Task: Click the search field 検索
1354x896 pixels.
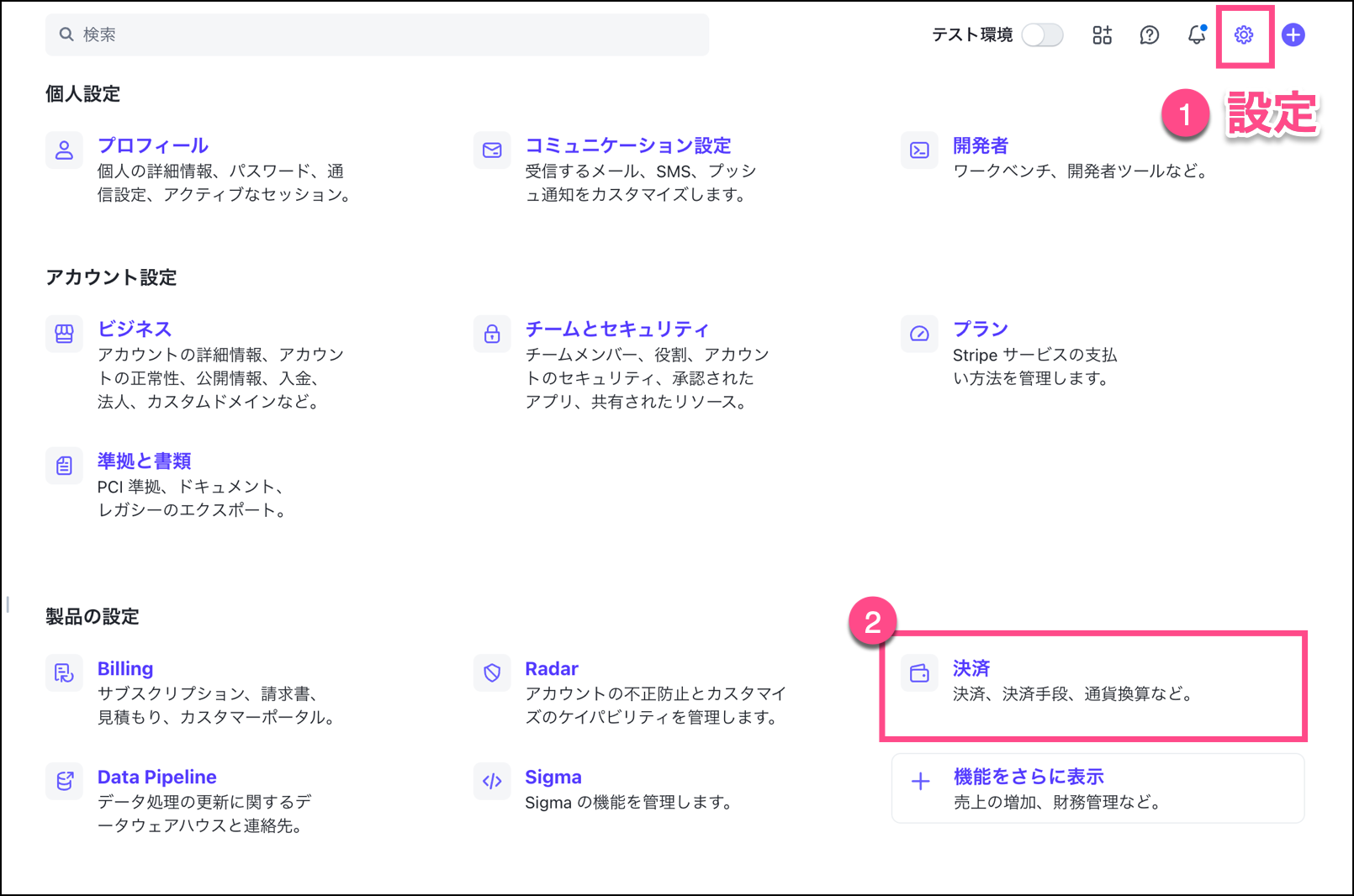Action: click(377, 34)
